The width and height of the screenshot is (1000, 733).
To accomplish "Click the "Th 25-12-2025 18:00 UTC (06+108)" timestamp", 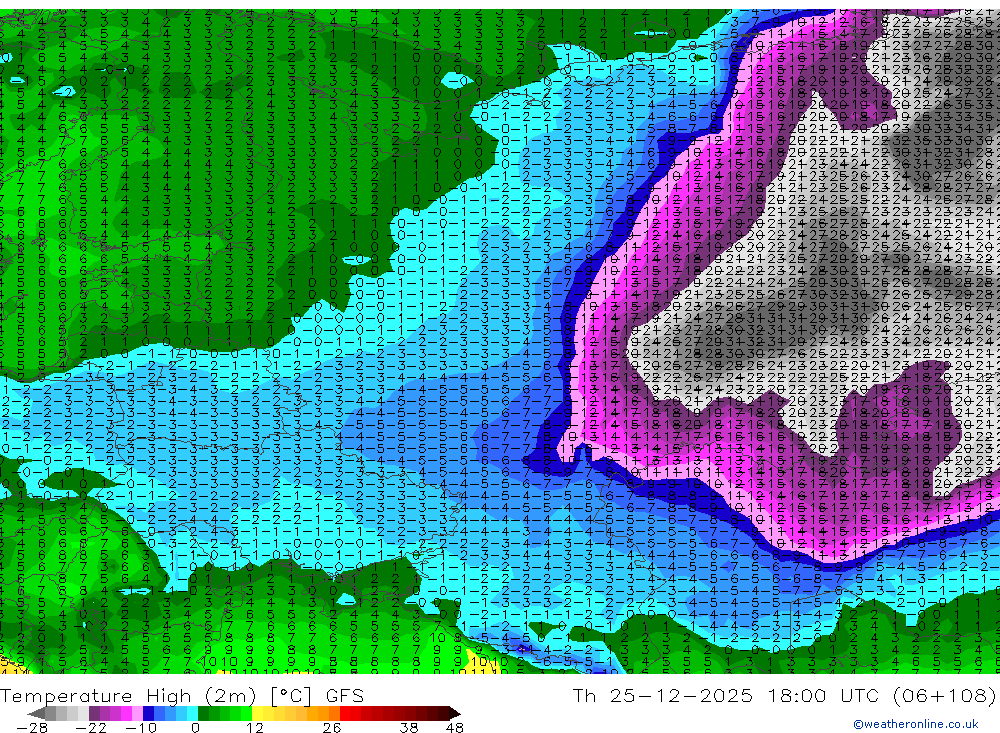I will [784, 695].
